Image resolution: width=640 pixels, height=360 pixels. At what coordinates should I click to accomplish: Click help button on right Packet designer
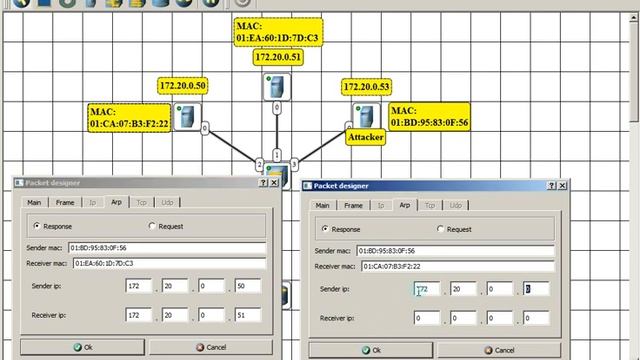point(551,185)
